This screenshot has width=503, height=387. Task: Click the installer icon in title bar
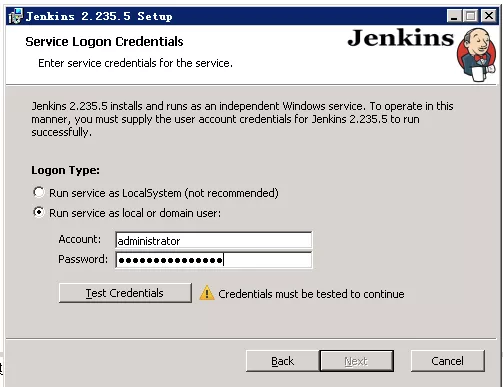[15, 16]
